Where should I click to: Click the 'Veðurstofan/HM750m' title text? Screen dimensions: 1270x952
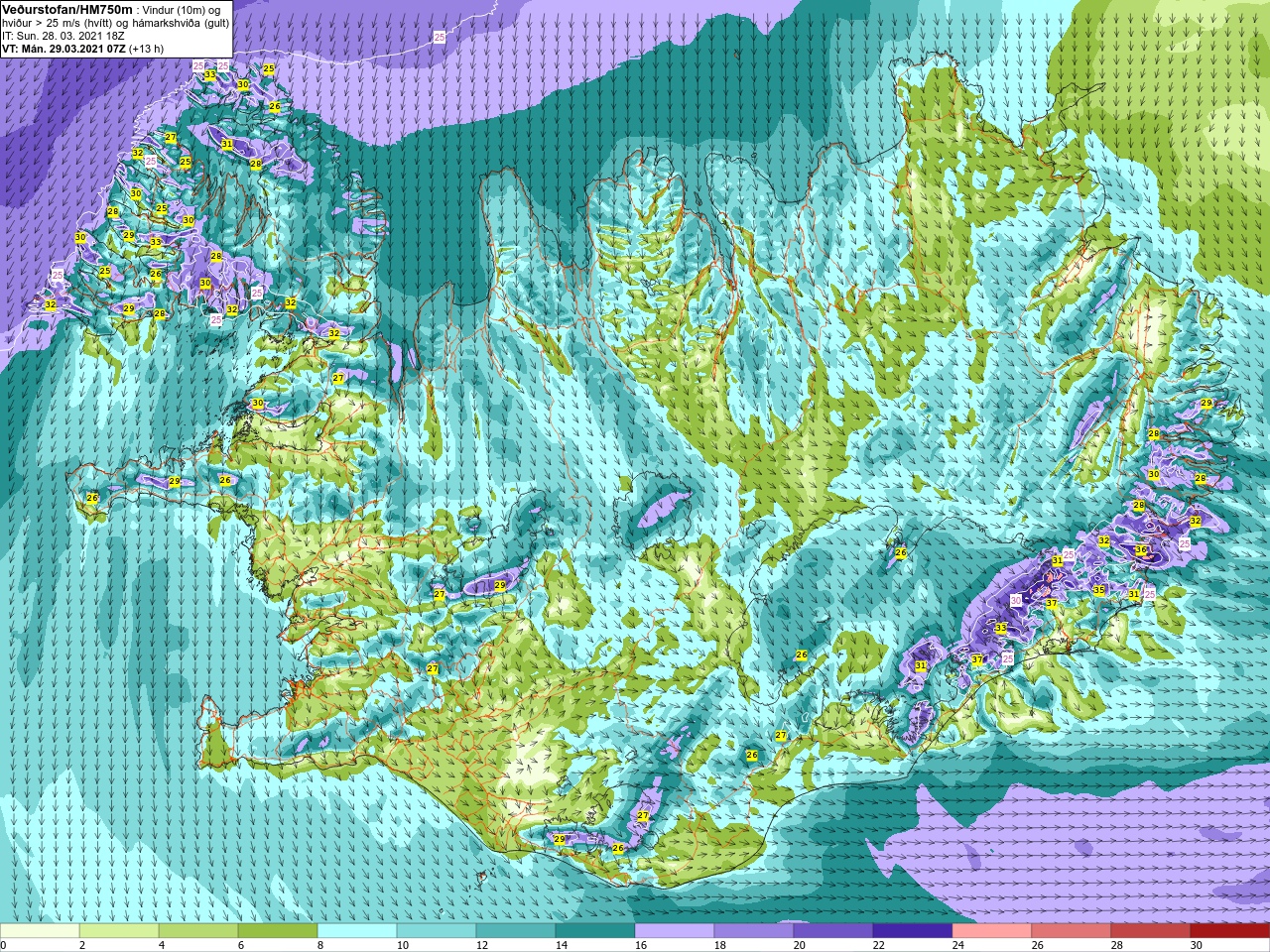click(67, 9)
